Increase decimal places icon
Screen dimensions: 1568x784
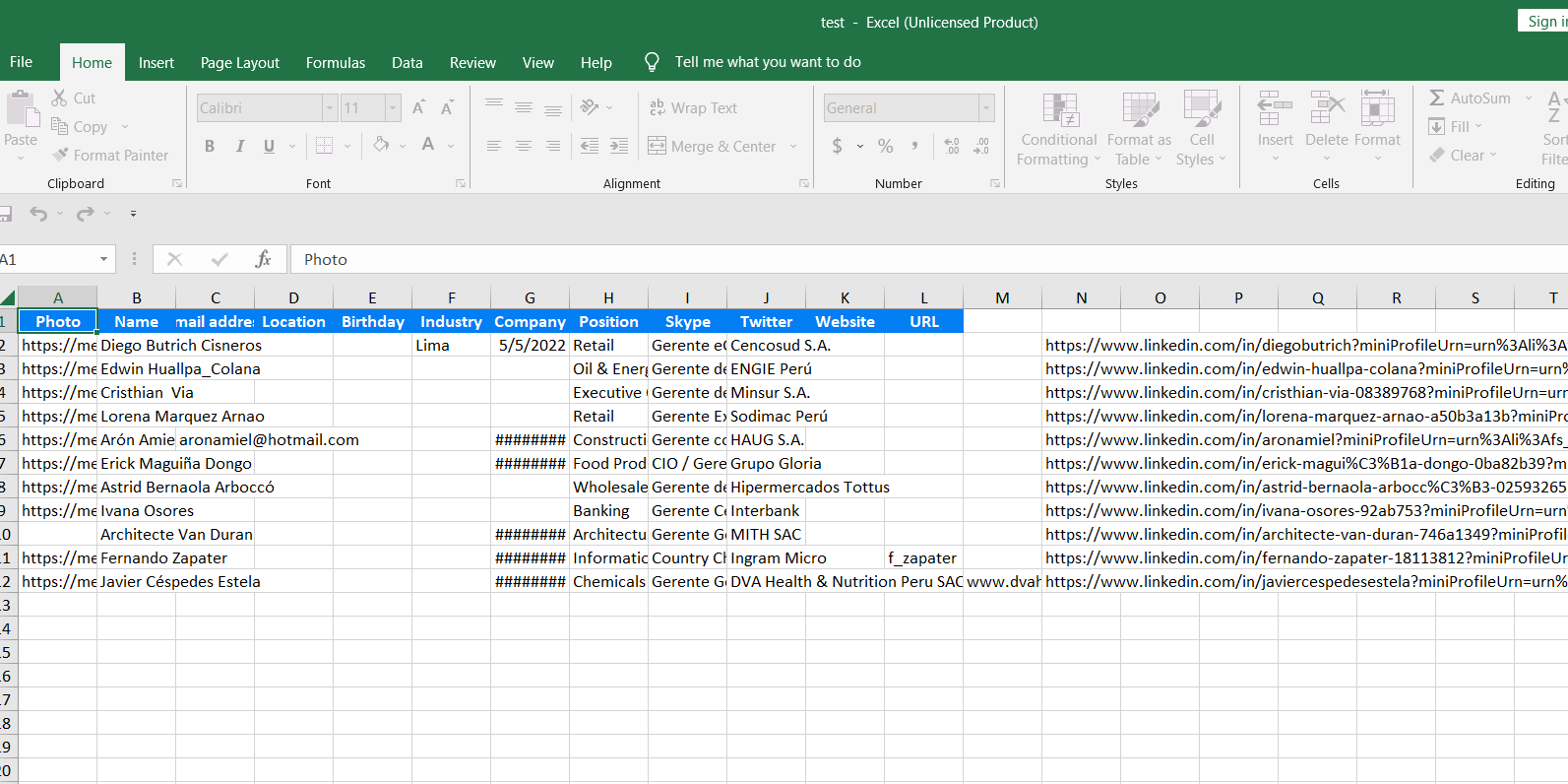point(952,146)
